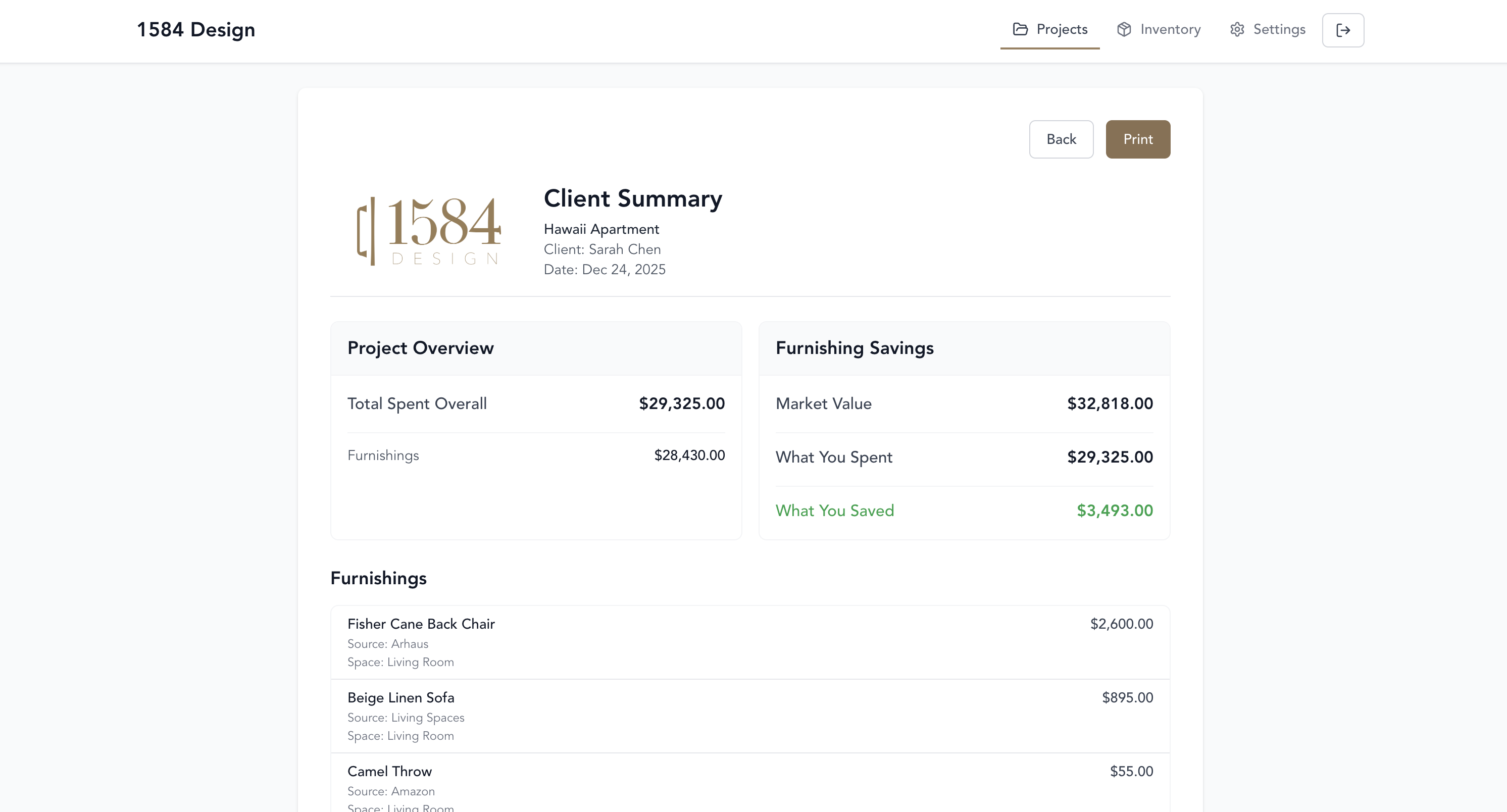Open the Settings gear icon

[1237, 29]
